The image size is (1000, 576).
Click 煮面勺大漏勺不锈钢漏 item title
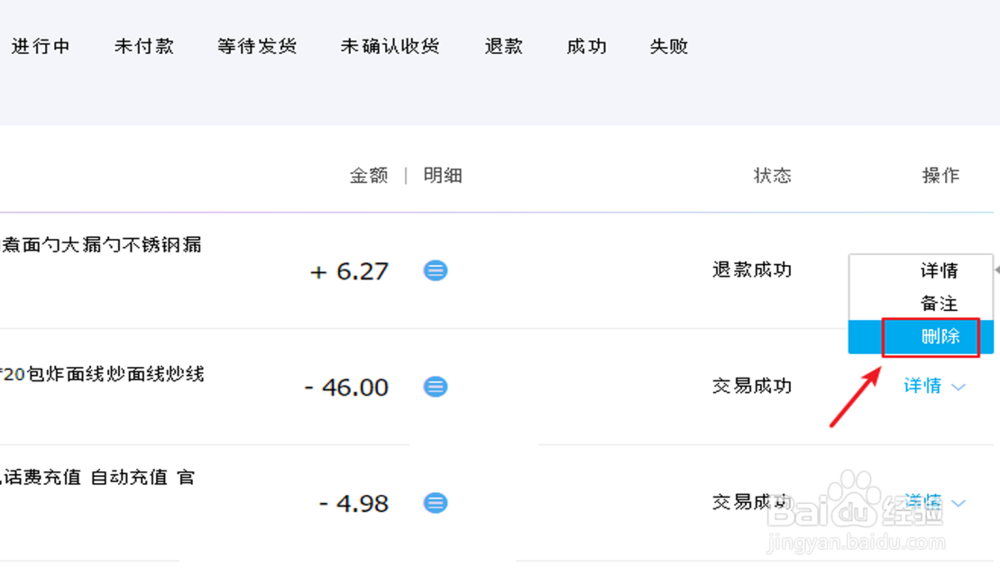pyautogui.click(x=101, y=245)
